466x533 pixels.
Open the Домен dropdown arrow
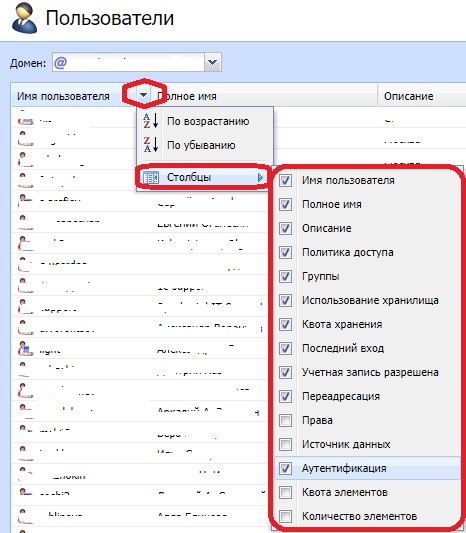[213, 63]
